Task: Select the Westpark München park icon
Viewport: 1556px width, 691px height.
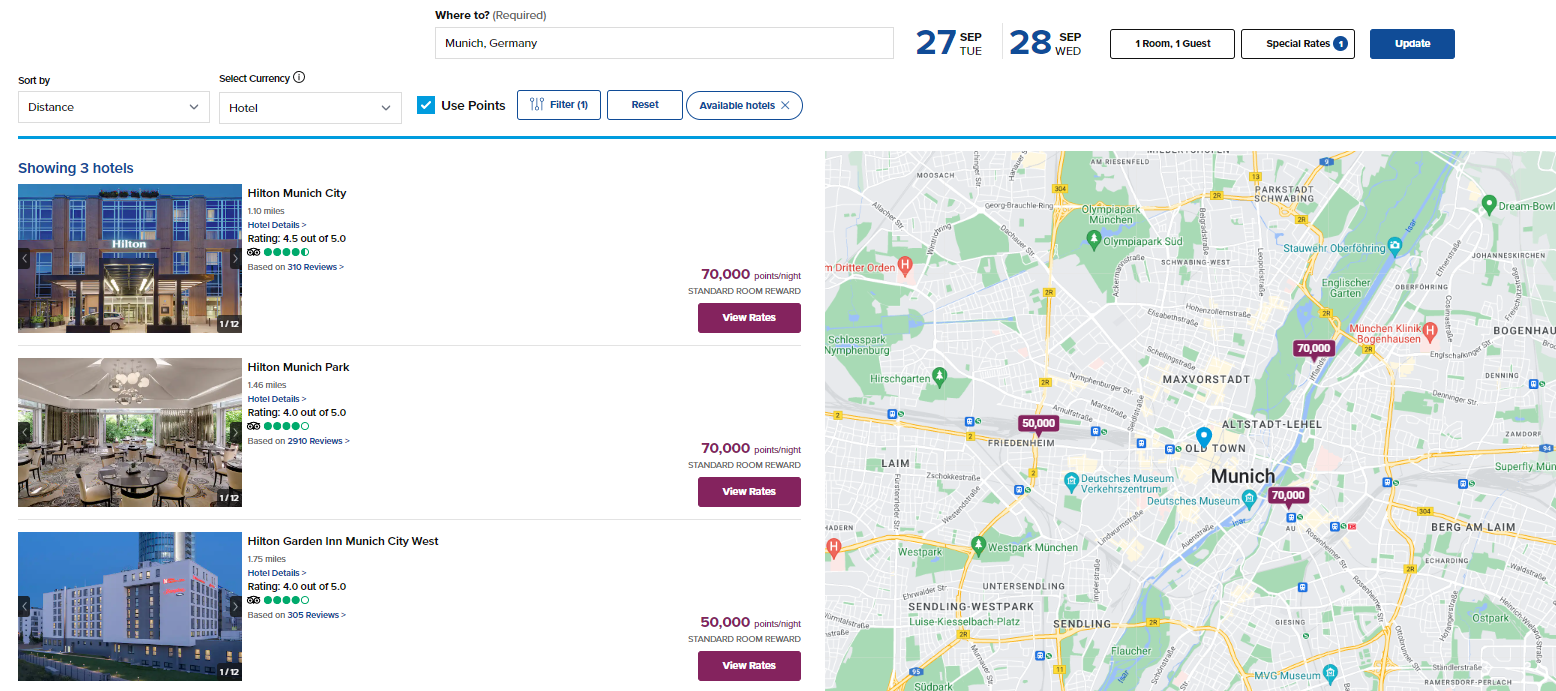Action: tap(977, 543)
